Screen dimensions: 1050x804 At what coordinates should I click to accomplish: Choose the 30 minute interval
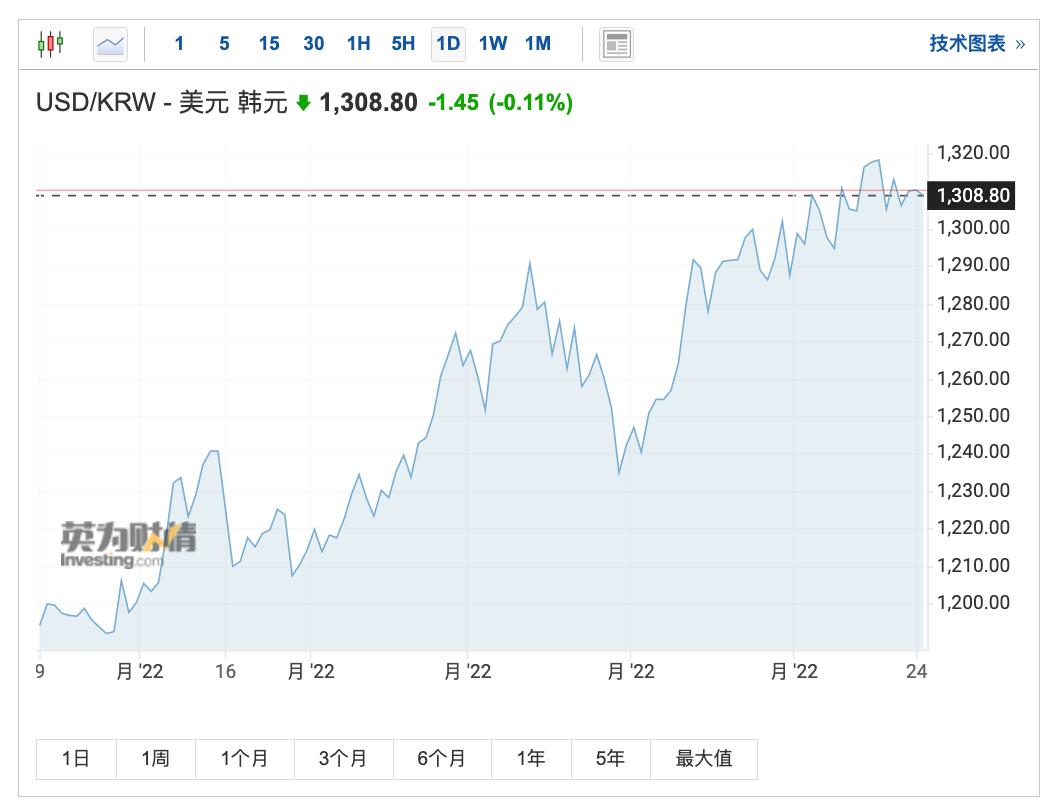pyautogui.click(x=313, y=44)
